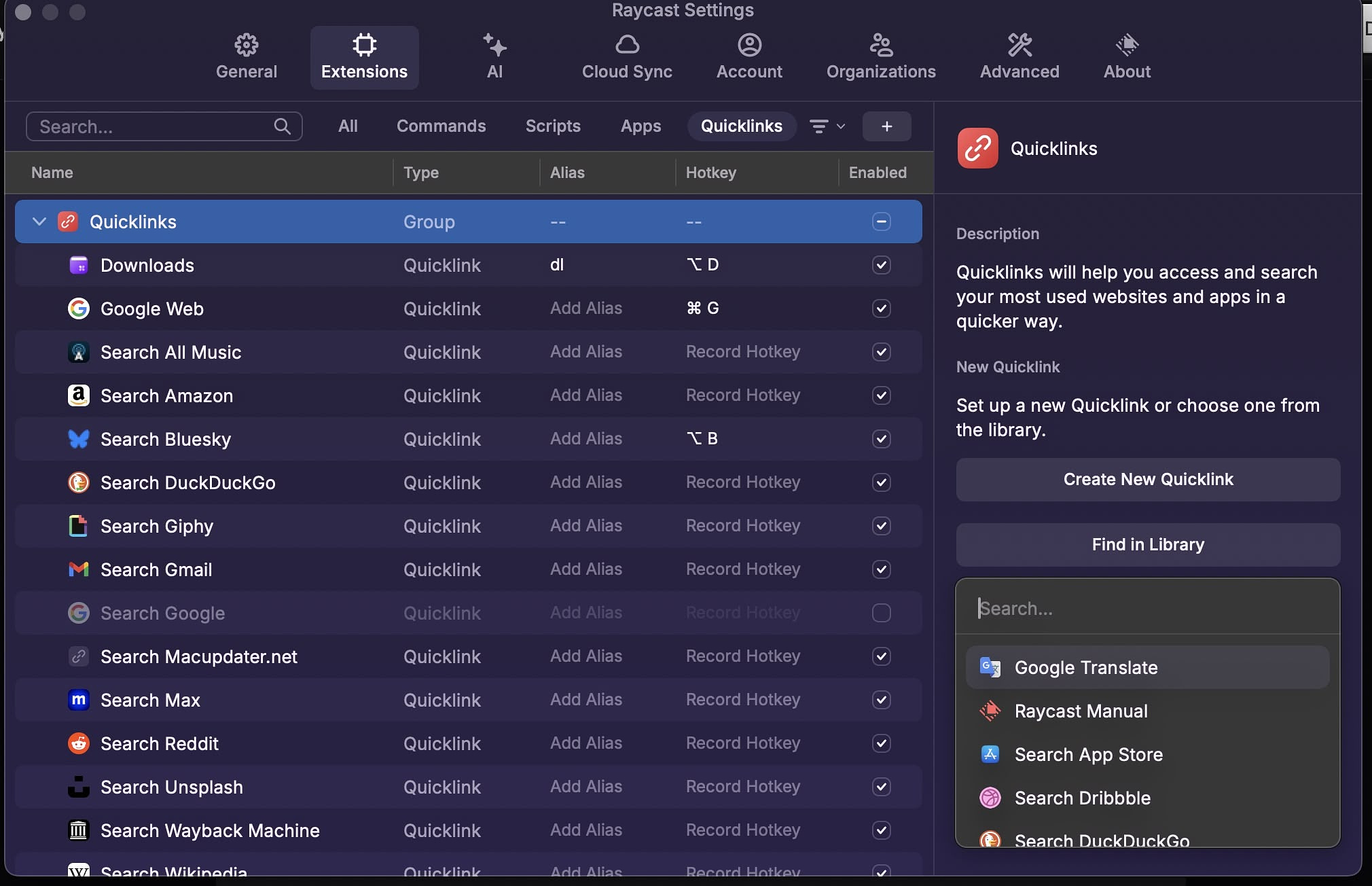Open the General settings tab
1372x886 pixels.
(x=246, y=57)
